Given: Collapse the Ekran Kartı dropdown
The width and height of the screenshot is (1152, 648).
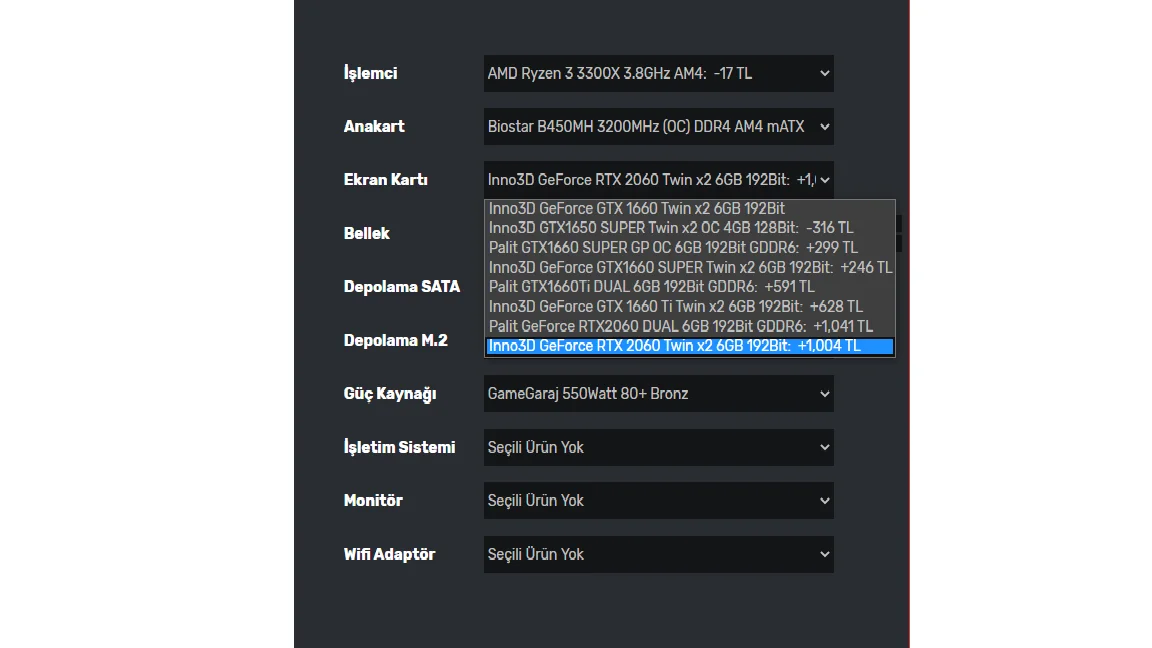Looking at the screenshot, I should [x=658, y=180].
